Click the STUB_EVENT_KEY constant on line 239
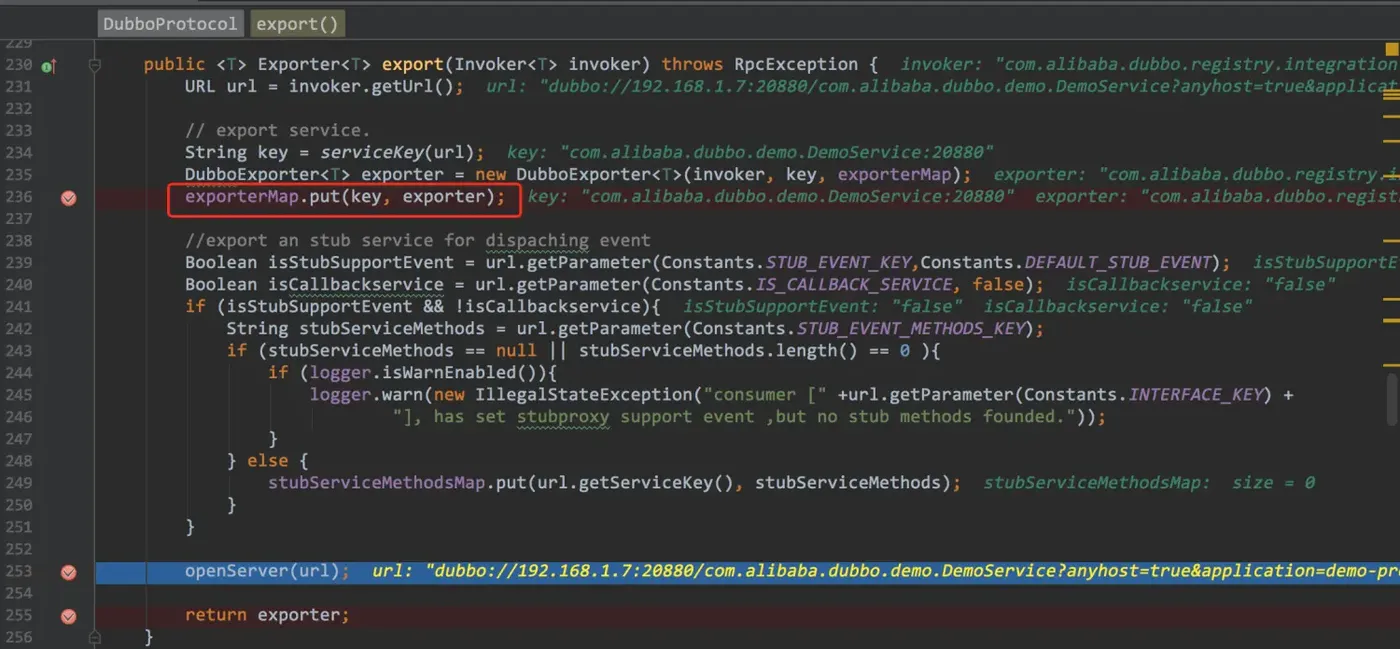The width and height of the screenshot is (1400, 649). (x=841, y=262)
